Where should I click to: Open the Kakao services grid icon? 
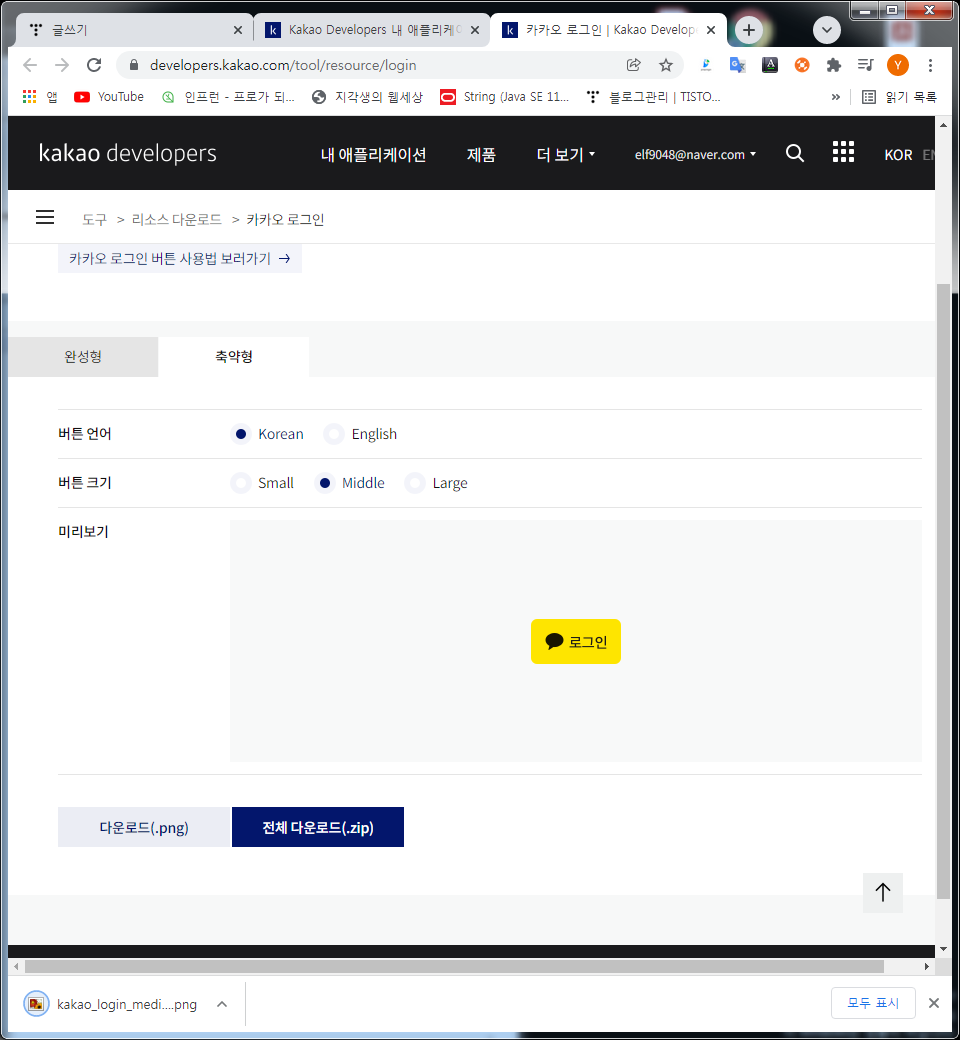(843, 152)
